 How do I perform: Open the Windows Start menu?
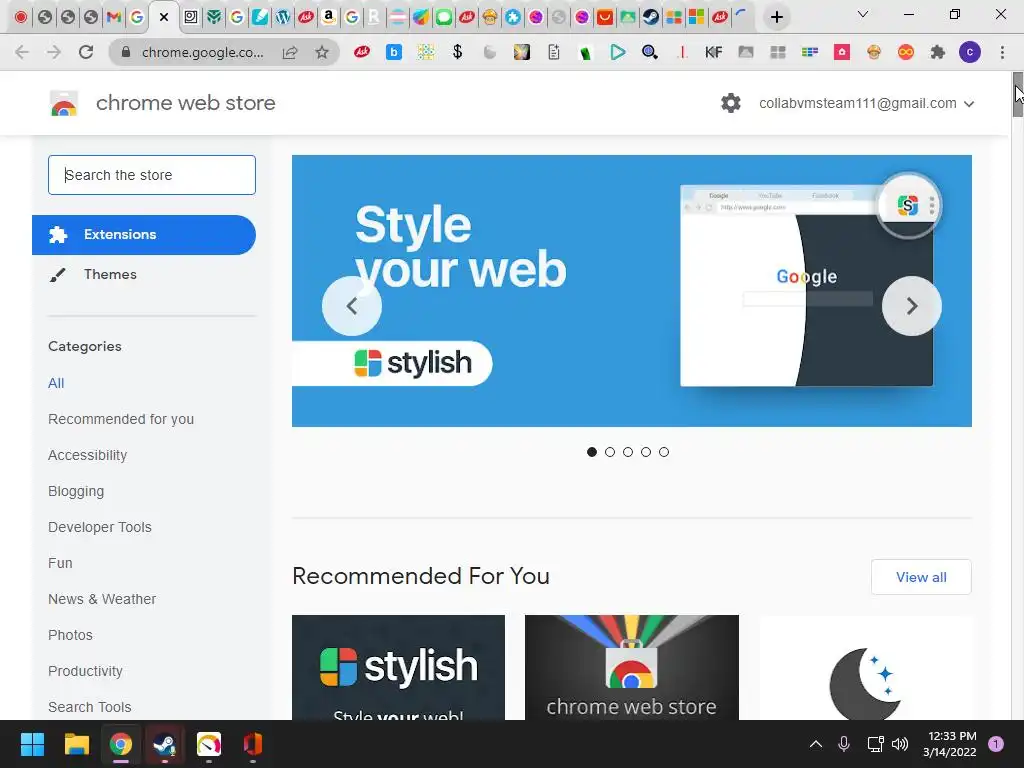pos(32,744)
